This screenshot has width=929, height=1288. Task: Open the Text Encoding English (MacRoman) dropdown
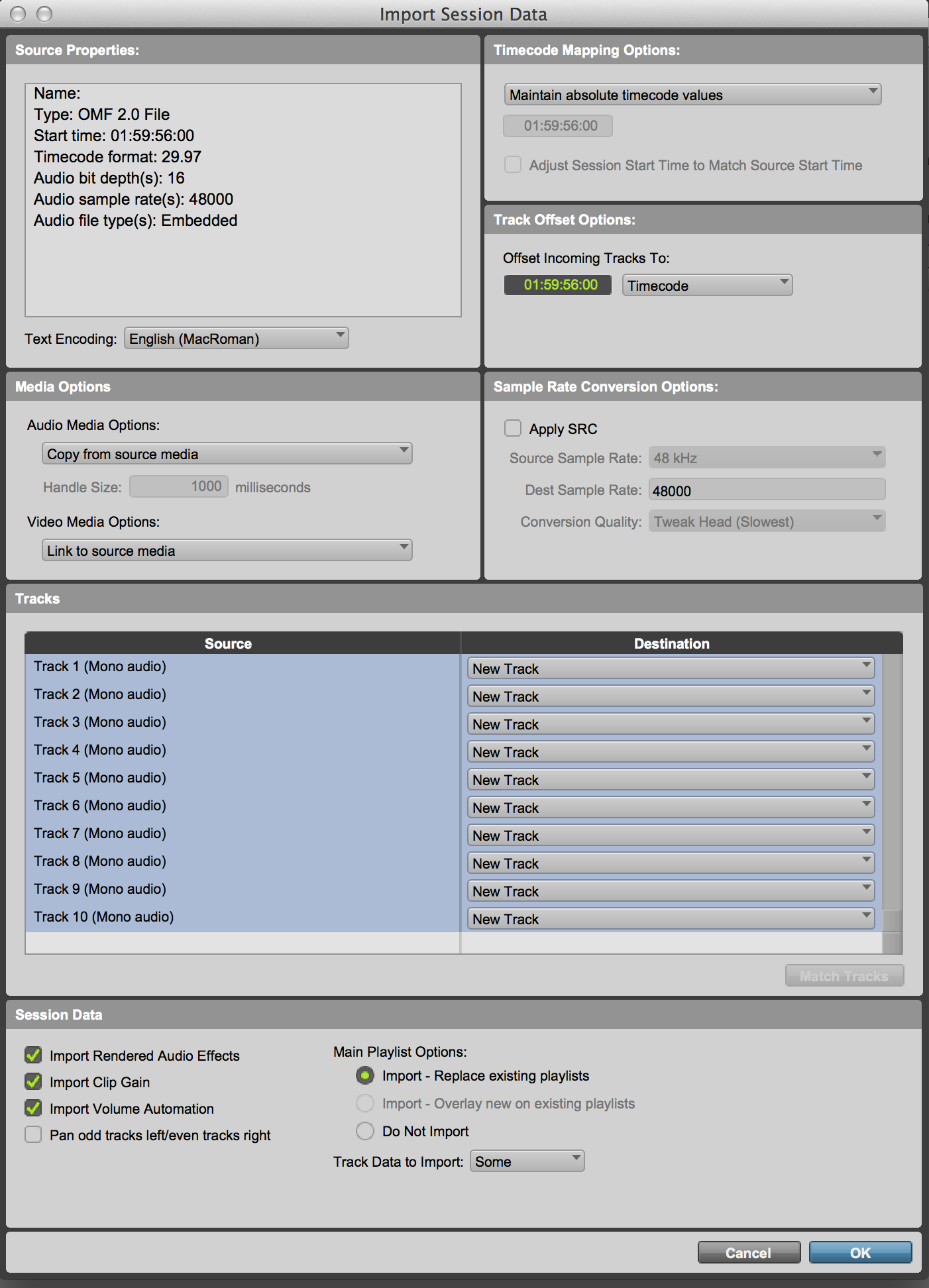[x=237, y=339]
